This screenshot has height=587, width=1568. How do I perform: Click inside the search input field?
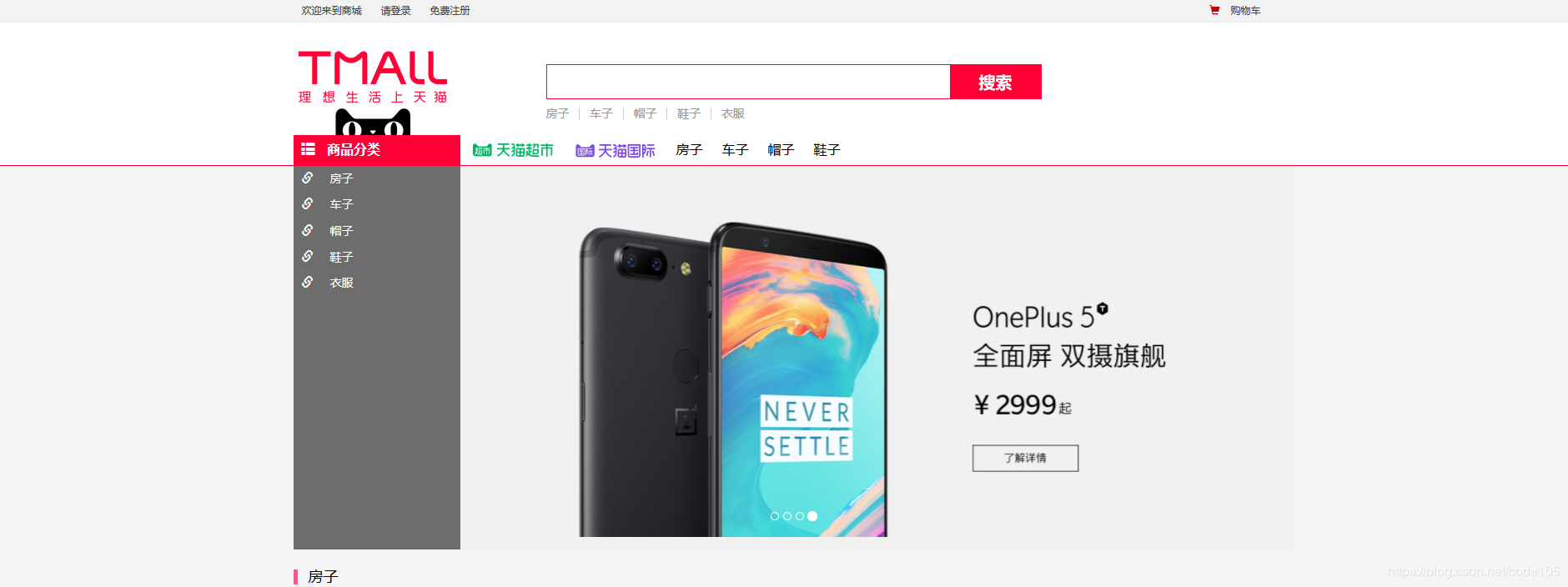coord(748,82)
